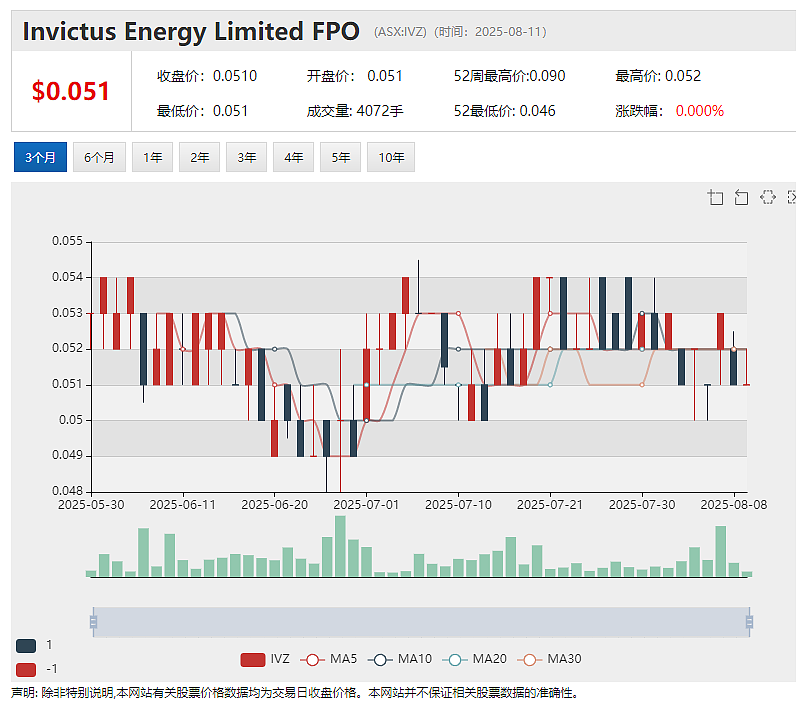Click the 0.055 y-axis label
The width and height of the screenshot is (811, 718).
67,241
